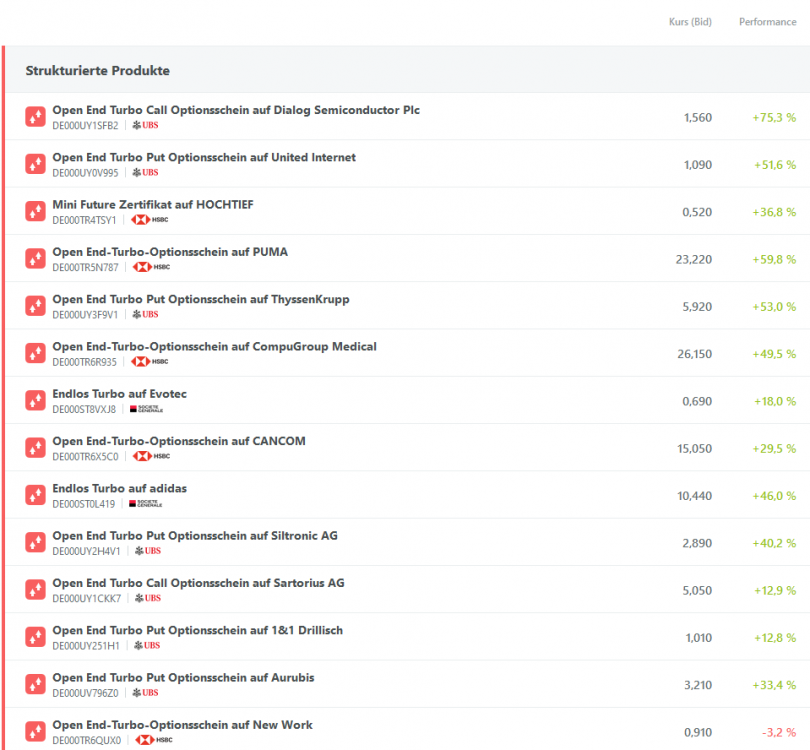This screenshot has height=750, width=810.
Task: Open Turbo Put Optionsschein auf Aurubis
Action: click(183, 678)
